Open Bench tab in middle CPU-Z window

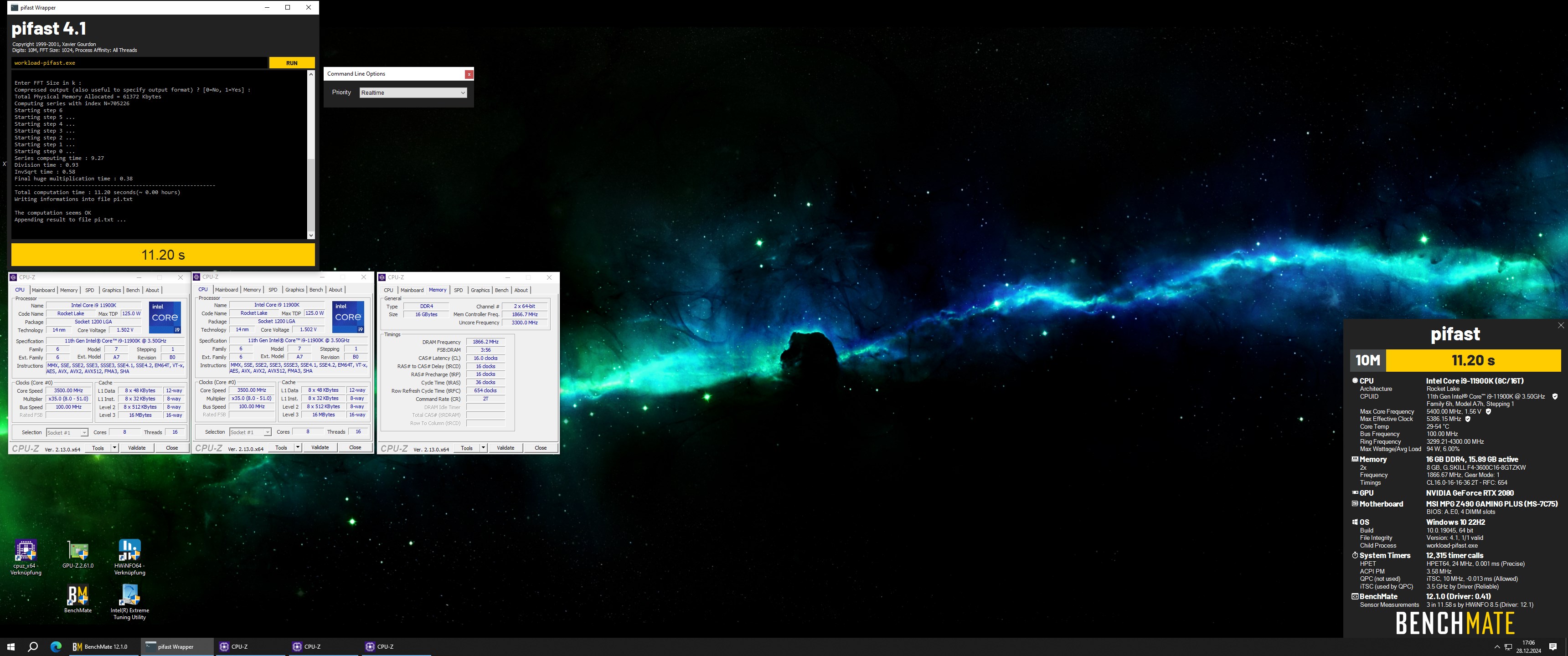point(316,290)
